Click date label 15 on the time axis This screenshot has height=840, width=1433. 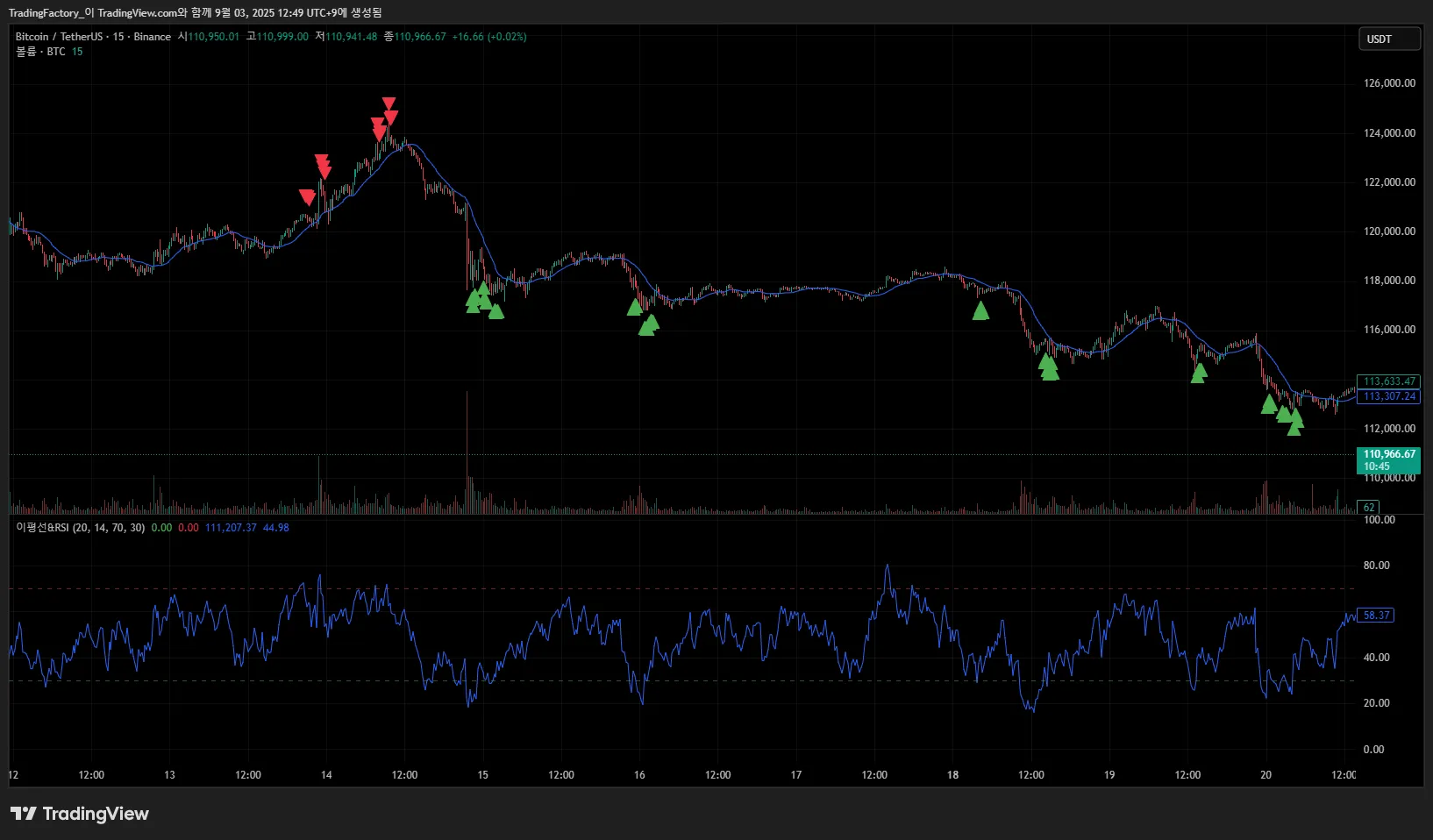(x=482, y=775)
